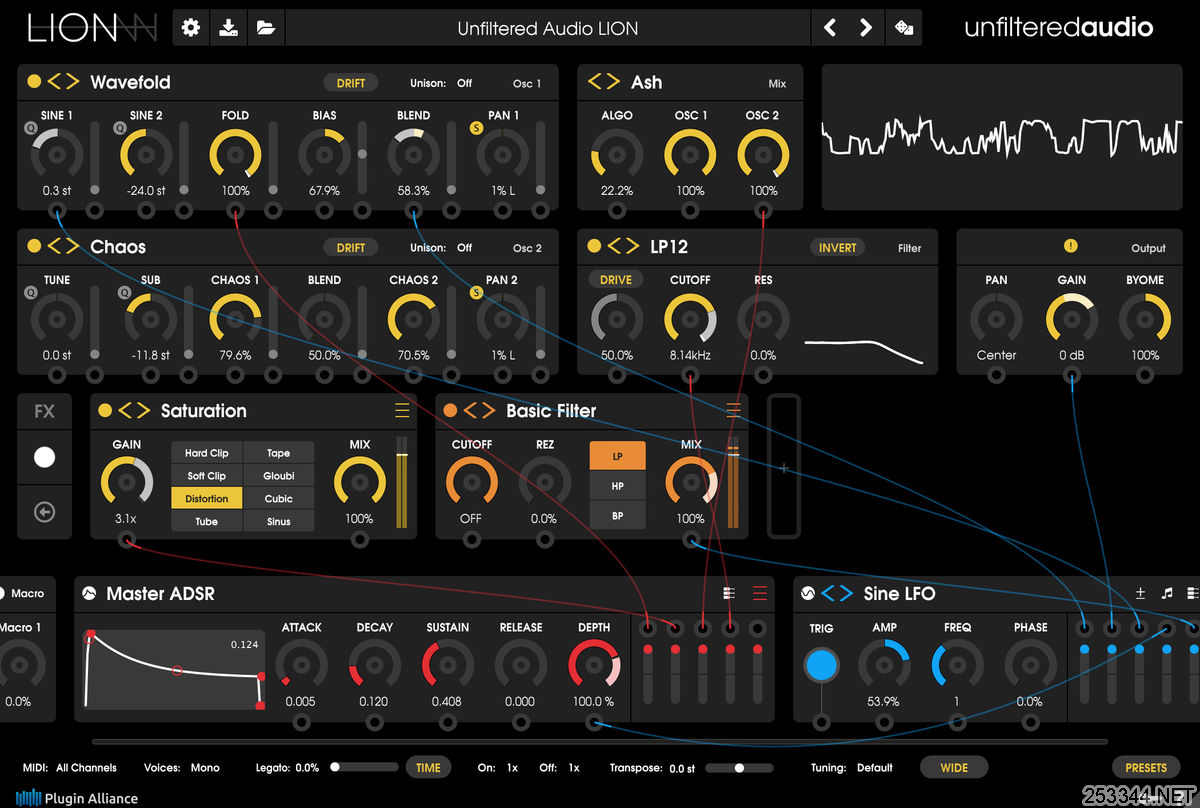Select BP filter mode
1200x808 pixels.
coord(617,516)
